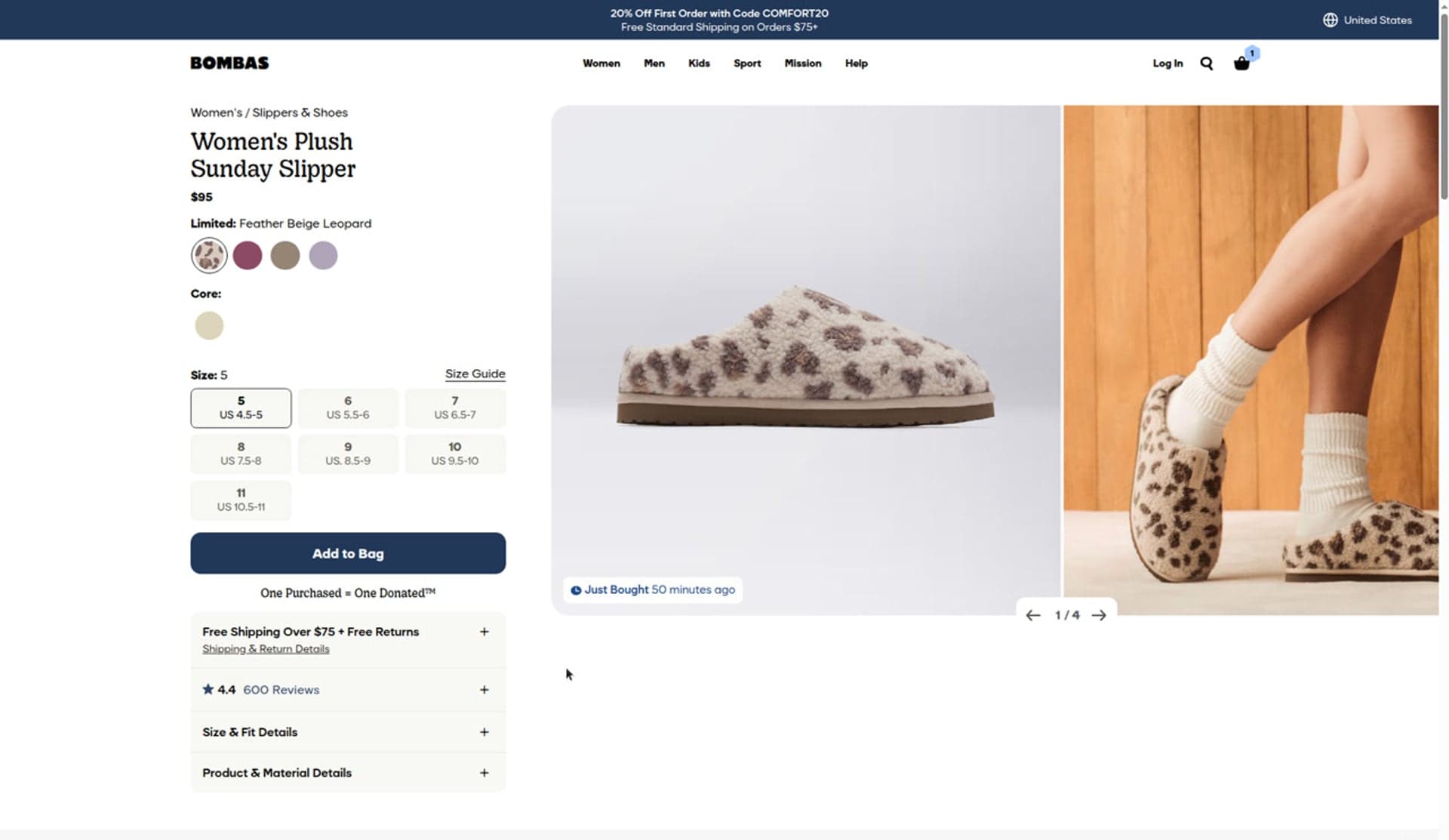Screen dimensions: 1449x840
Task: Select size 11 US 10.5-11
Action: [x=241, y=500]
